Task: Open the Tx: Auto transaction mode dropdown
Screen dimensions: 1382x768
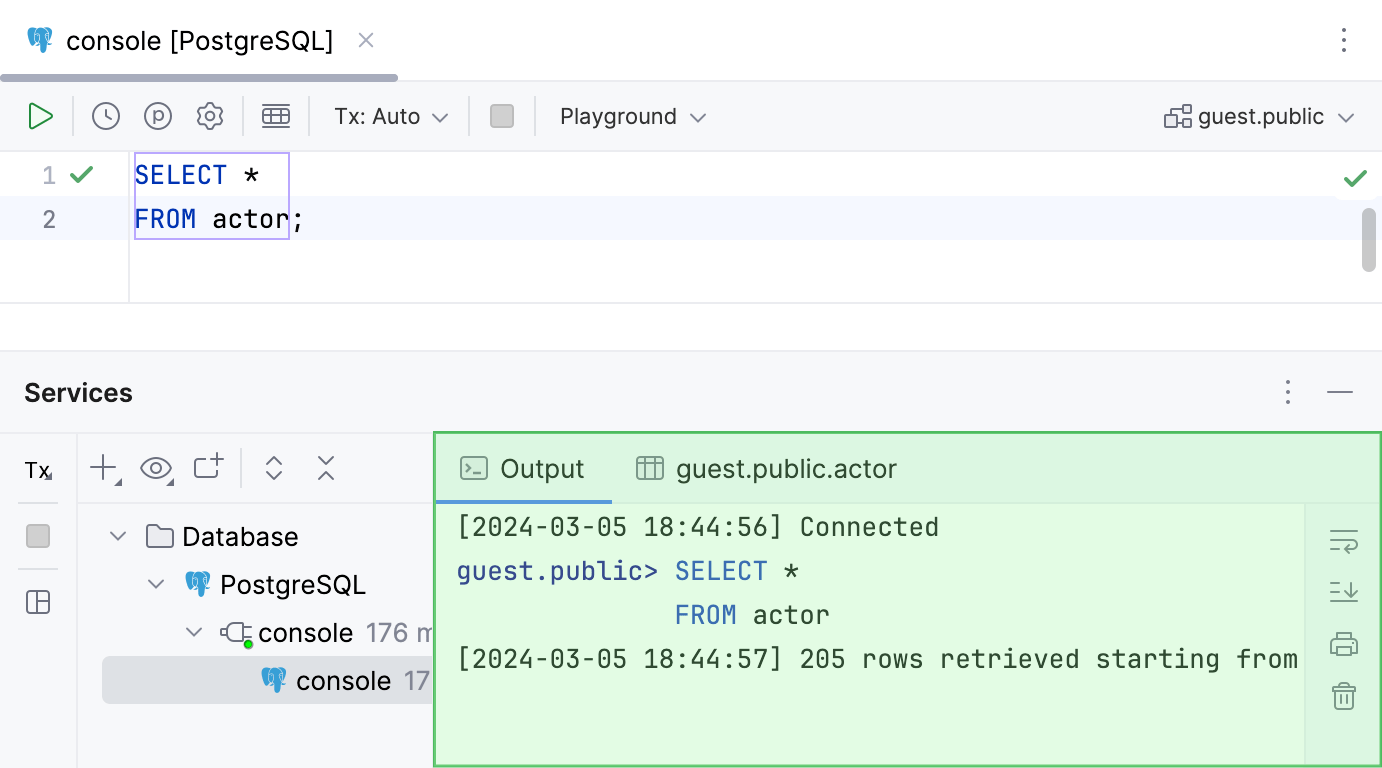Action: click(391, 116)
